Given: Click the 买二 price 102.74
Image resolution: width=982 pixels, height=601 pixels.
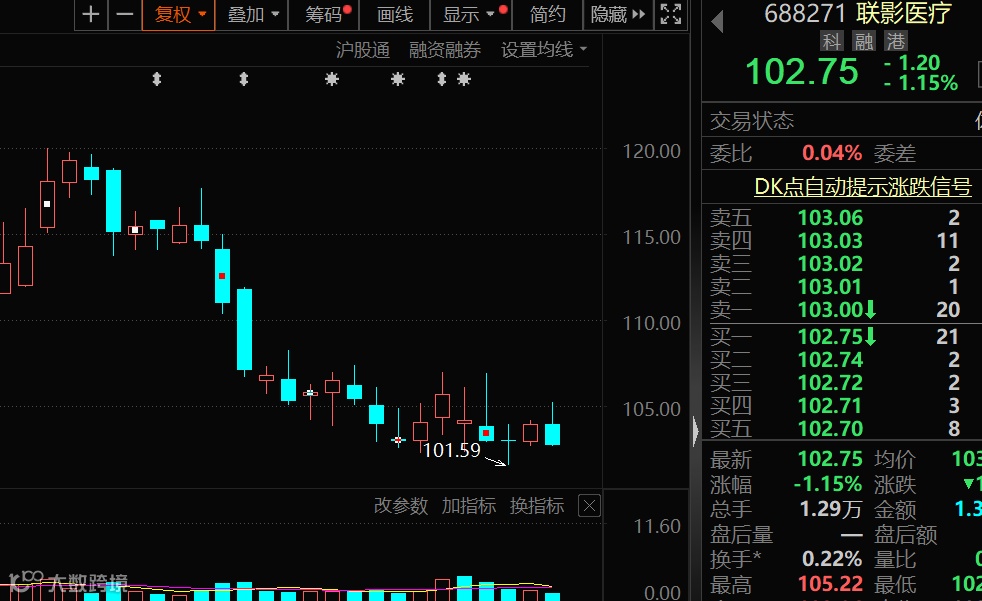Looking at the screenshot, I should [x=830, y=360].
